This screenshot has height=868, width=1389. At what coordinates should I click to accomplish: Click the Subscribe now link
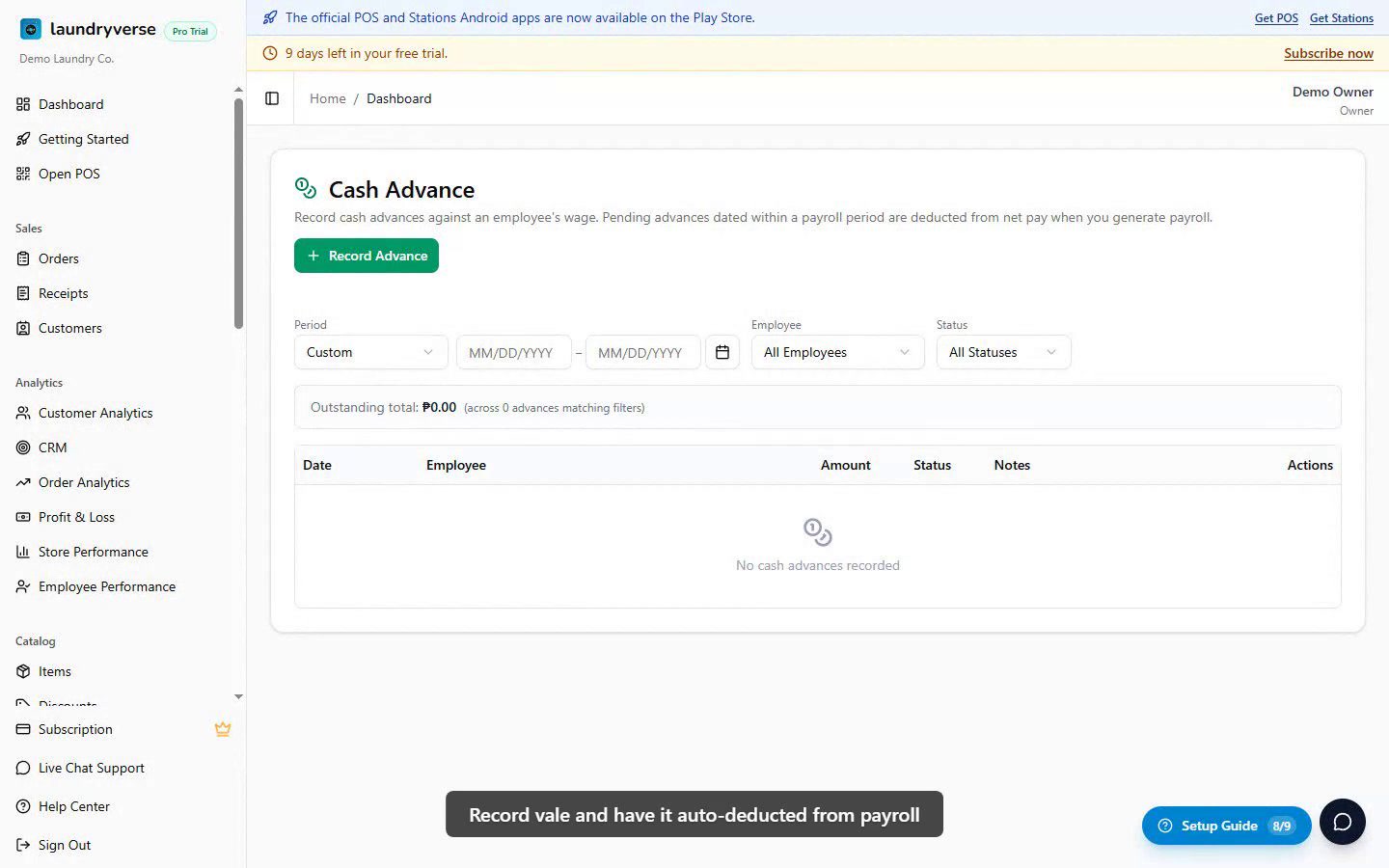[1328, 53]
